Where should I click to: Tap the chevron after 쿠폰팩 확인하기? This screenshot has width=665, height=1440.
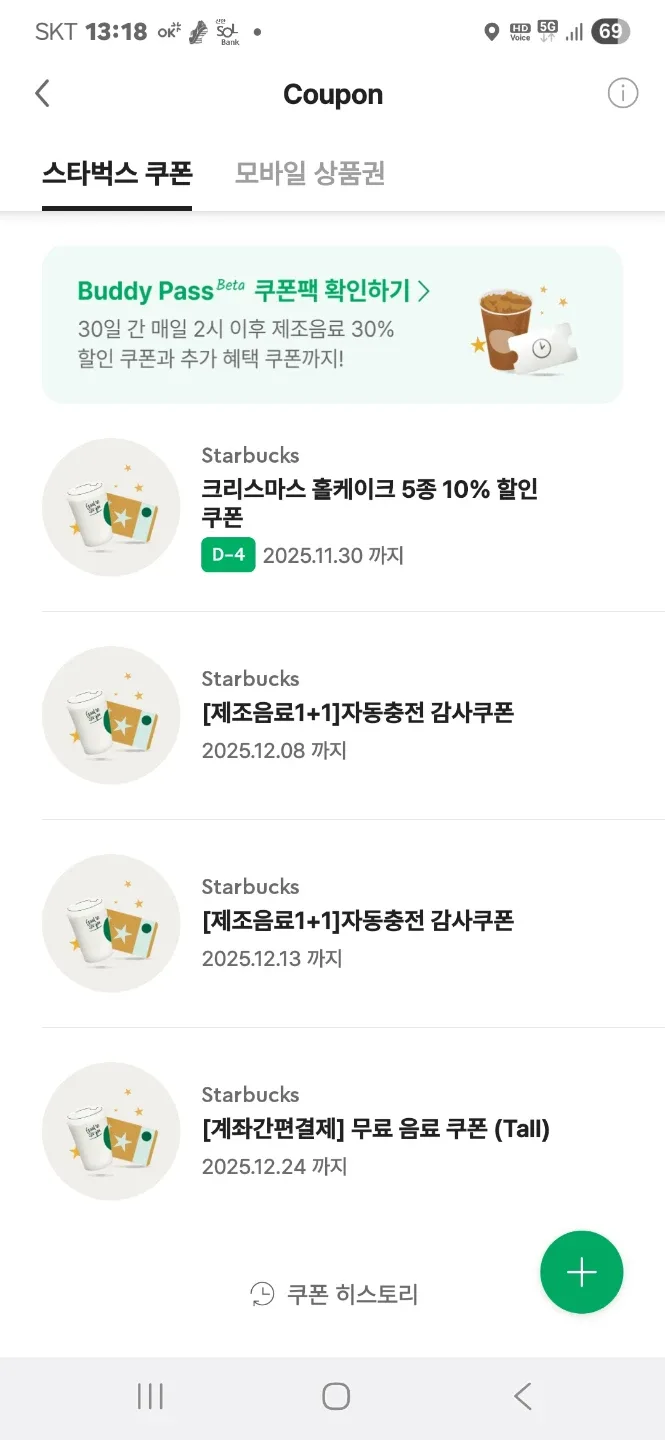click(424, 291)
